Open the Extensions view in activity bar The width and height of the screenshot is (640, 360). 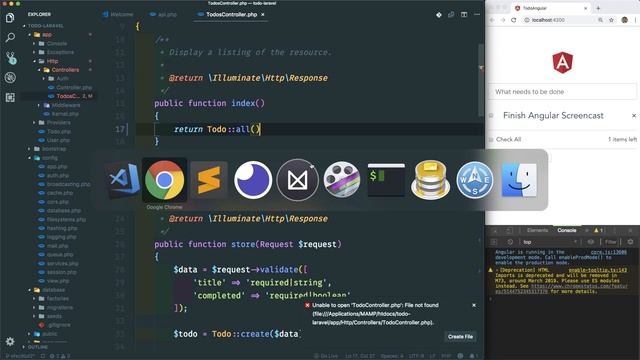(10, 97)
